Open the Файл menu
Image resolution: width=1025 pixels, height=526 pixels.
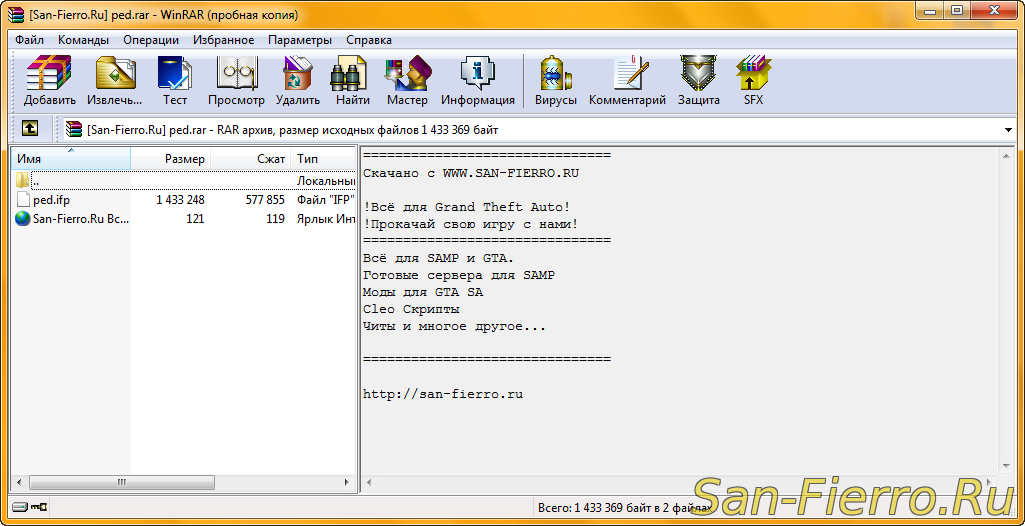[x=29, y=40]
